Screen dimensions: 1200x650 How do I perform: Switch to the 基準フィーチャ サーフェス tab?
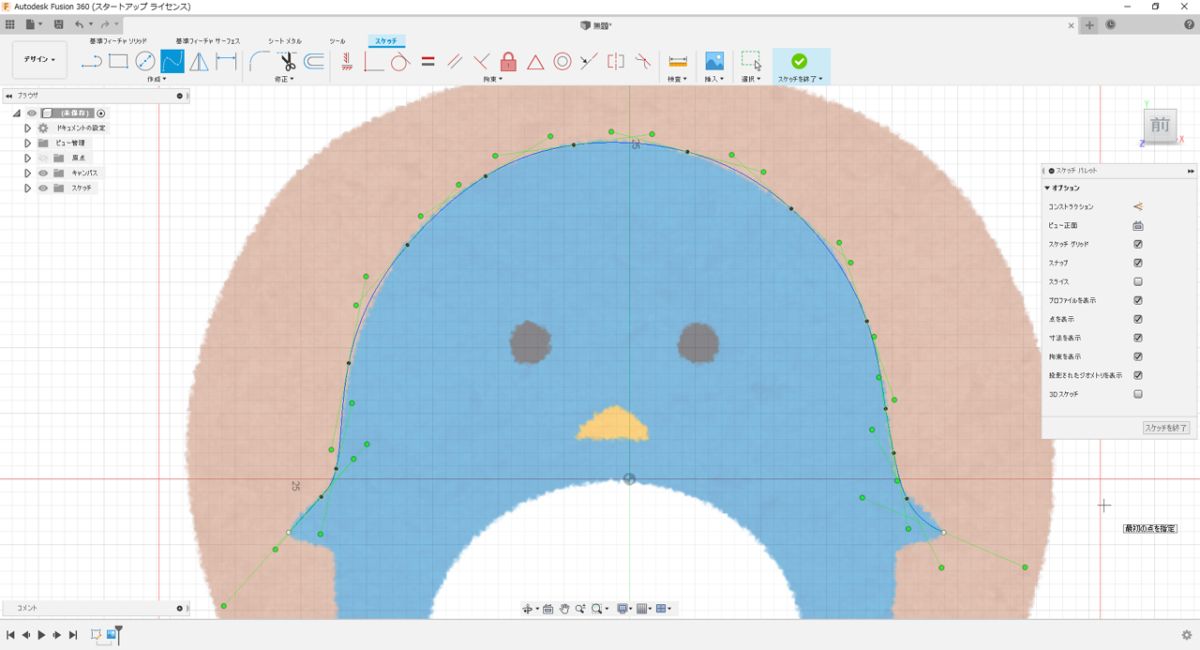[x=208, y=41]
